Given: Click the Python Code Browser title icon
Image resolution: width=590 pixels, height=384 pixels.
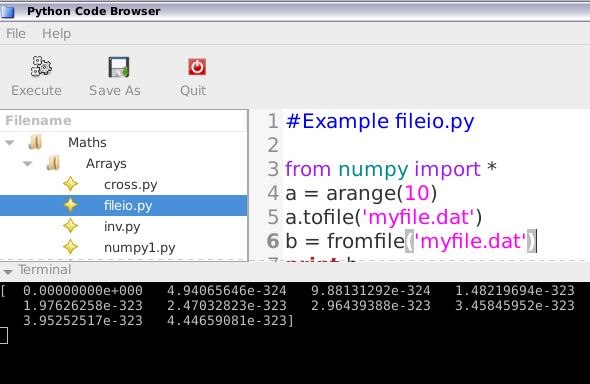Looking at the screenshot, I should [x=7, y=11].
